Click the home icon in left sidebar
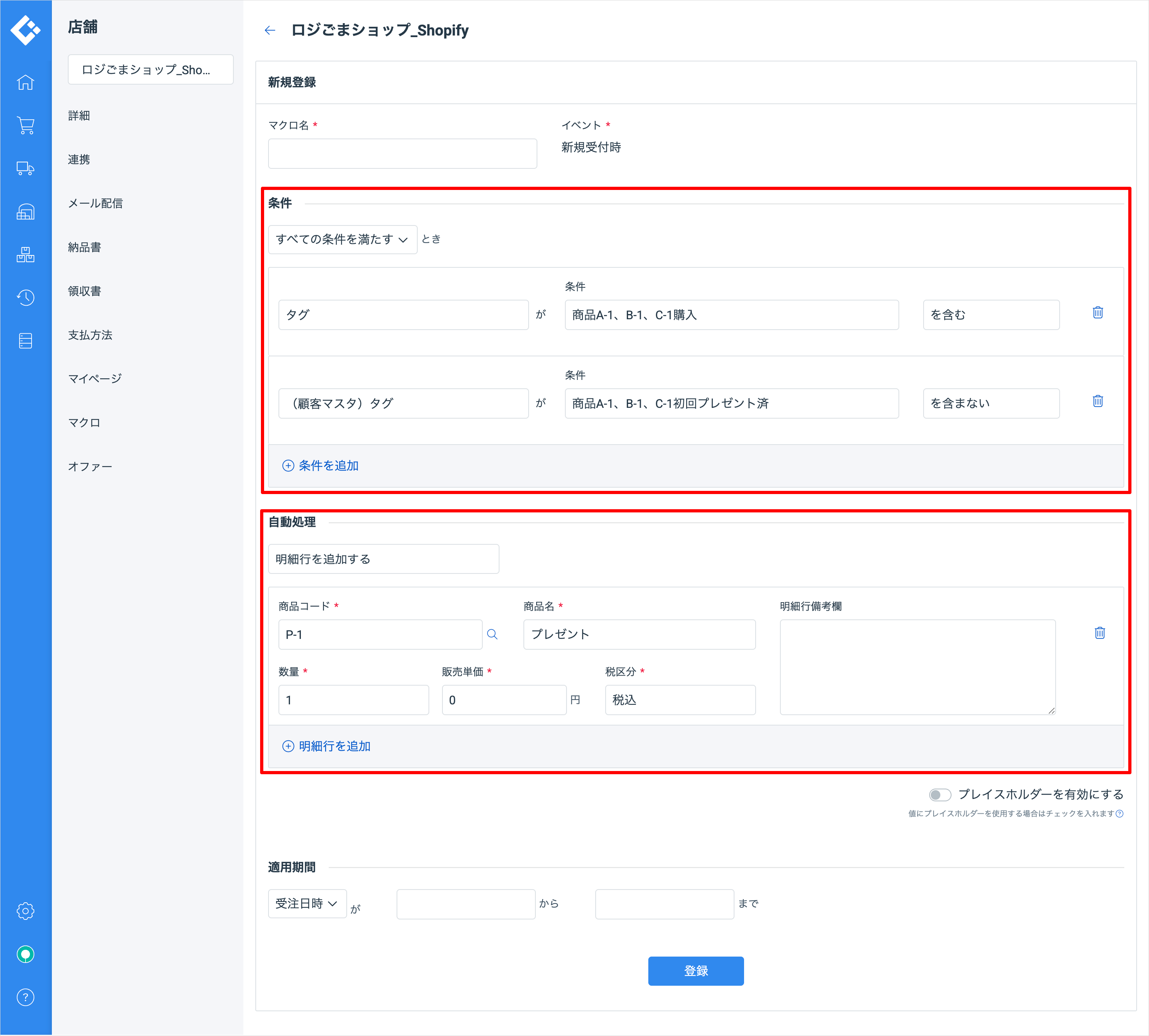 (26, 83)
